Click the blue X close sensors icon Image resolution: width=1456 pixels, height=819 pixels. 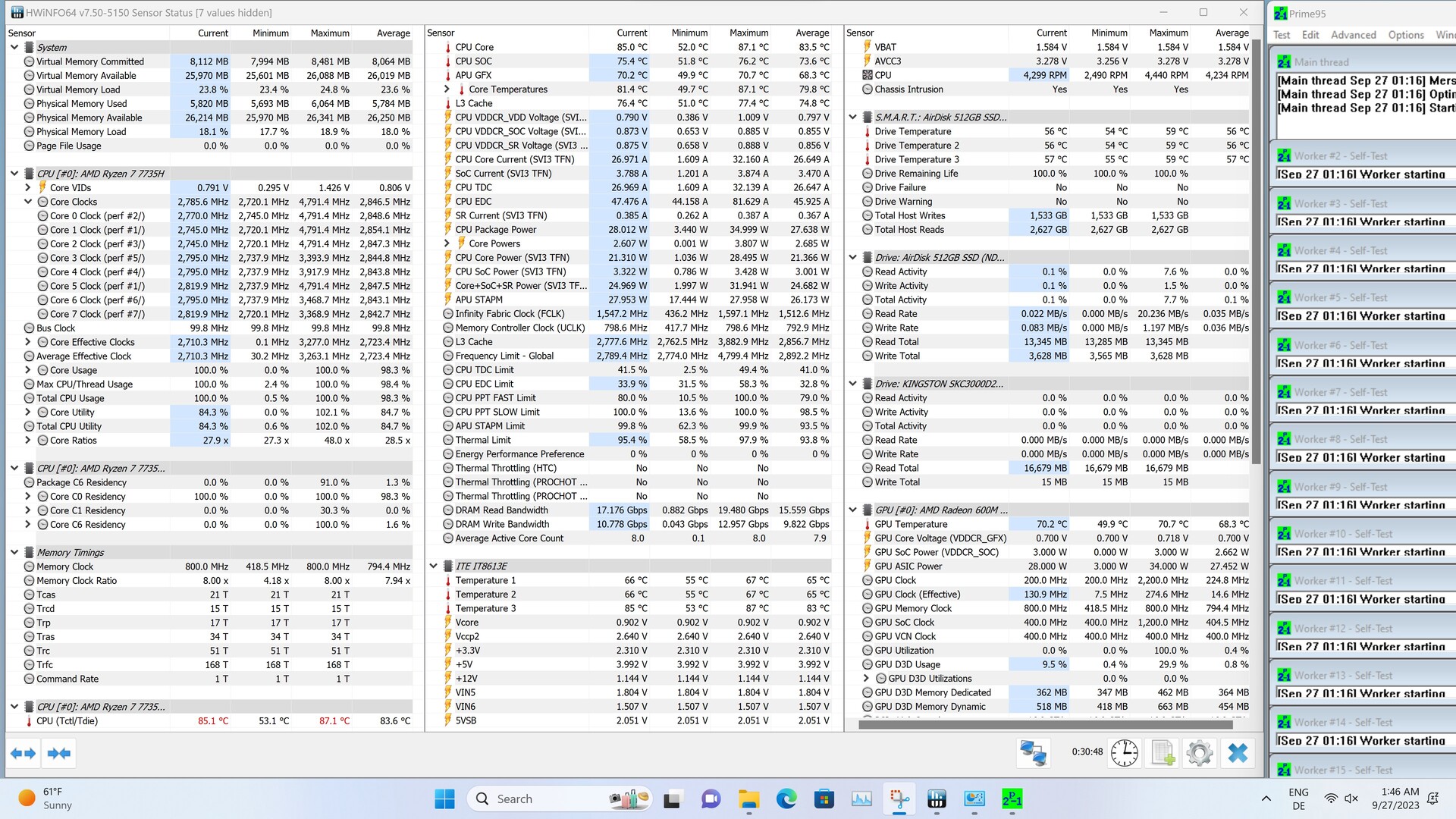pyautogui.click(x=1238, y=753)
